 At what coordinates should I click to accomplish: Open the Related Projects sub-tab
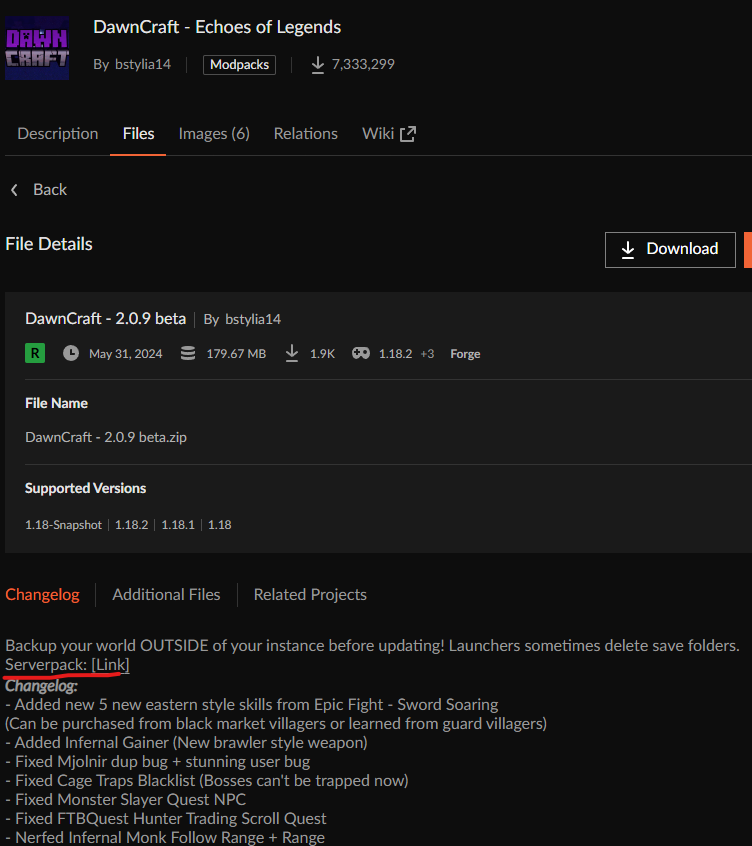pyautogui.click(x=310, y=595)
